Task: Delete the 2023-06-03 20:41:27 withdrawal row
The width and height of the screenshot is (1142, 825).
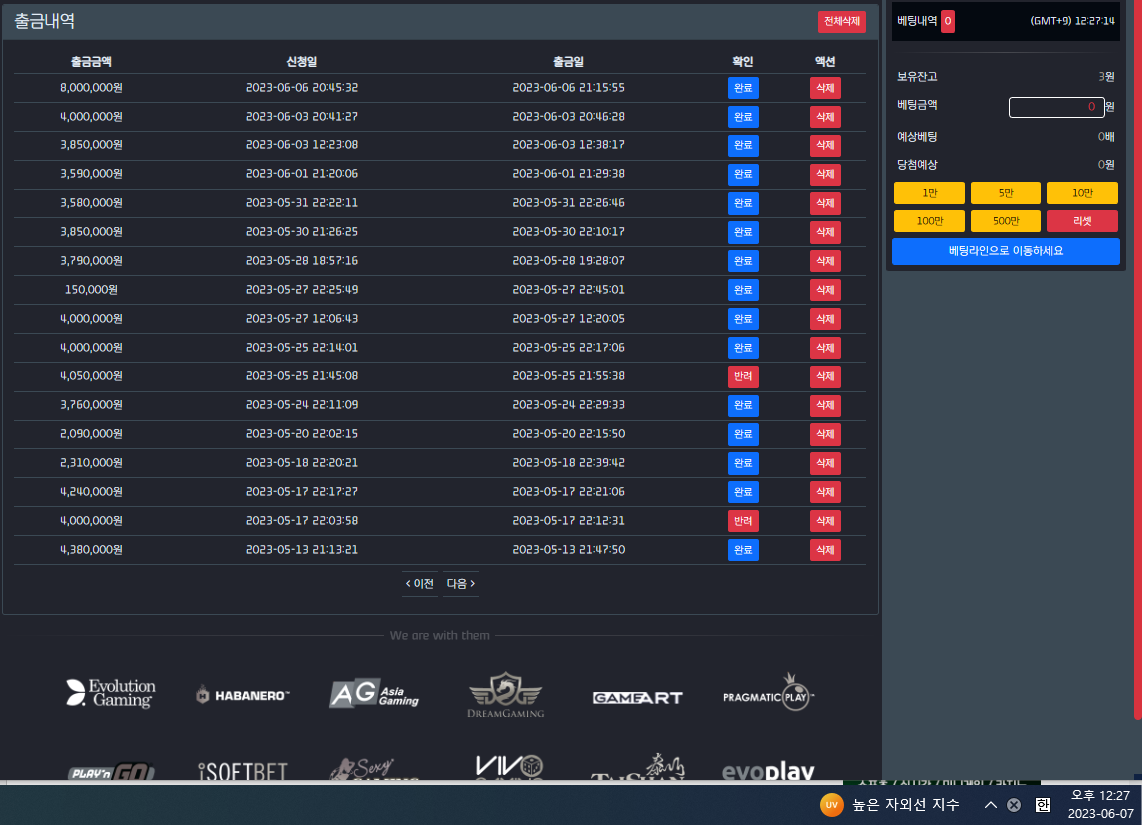Action: 825,117
